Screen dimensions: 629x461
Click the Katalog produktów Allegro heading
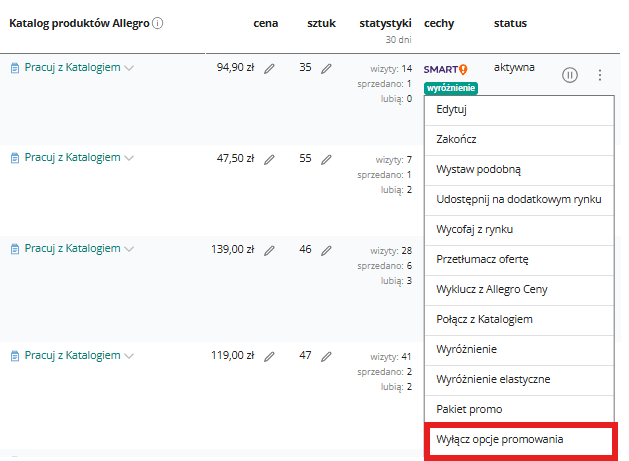[x=79, y=23]
